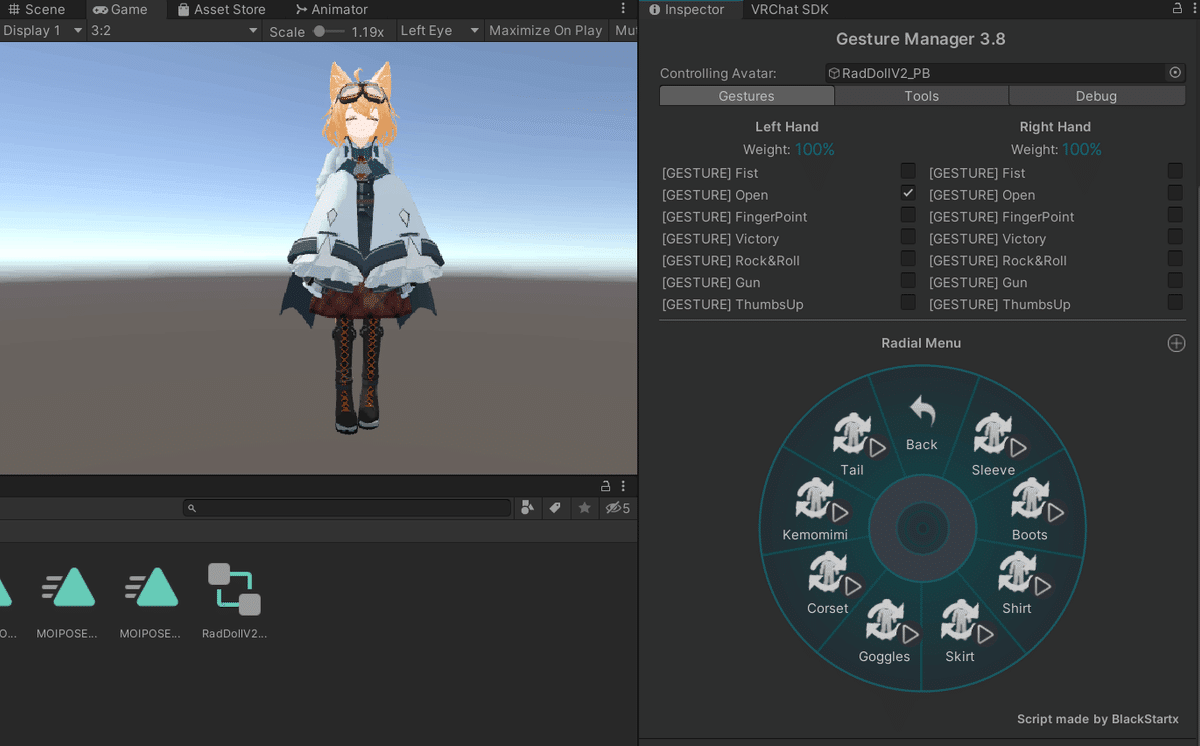Check the right hand Victory gesture
The height and width of the screenshot is (746, 1200).
(x=1174, y=236)
